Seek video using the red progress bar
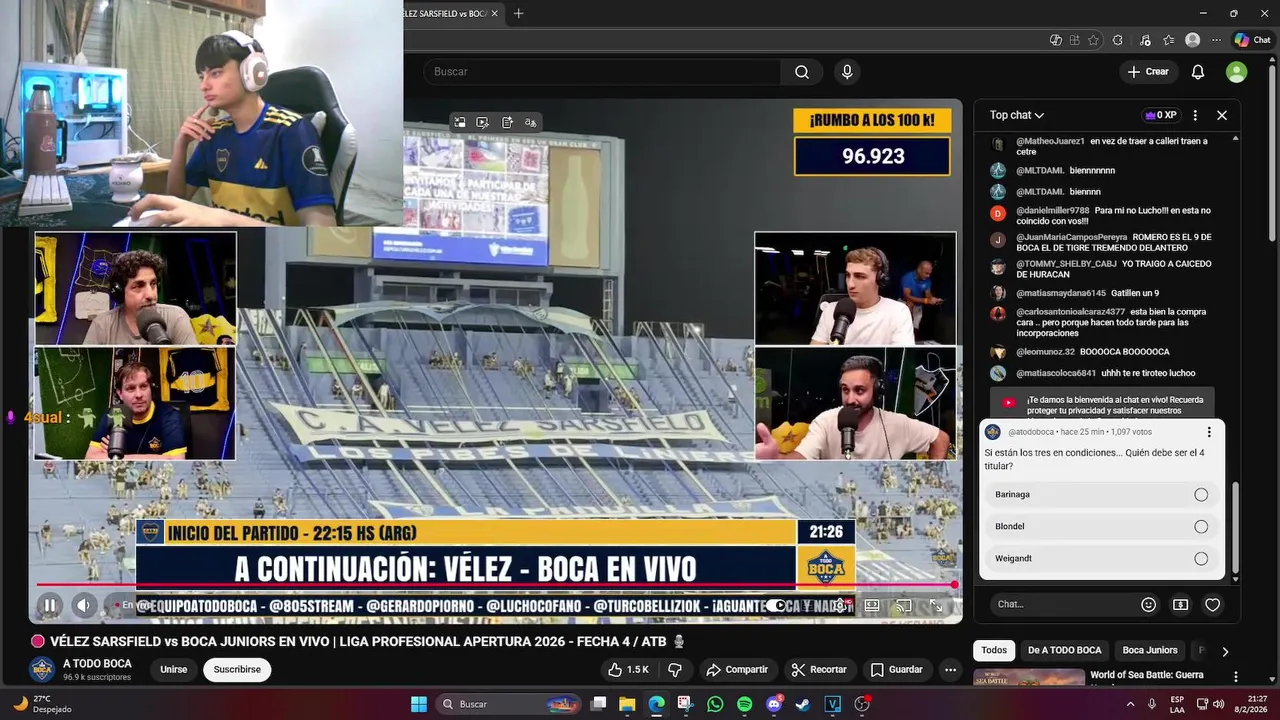This screenshot has height=720, width=1280. [x=496, y=585]
